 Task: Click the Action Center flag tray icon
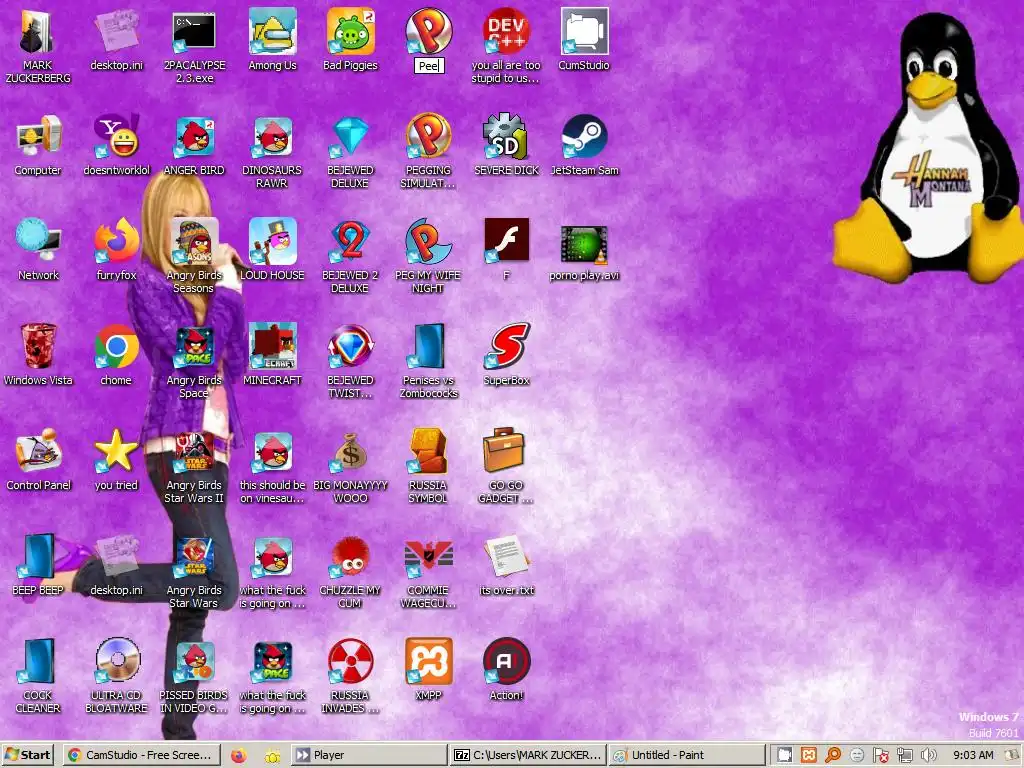[880, 755]
